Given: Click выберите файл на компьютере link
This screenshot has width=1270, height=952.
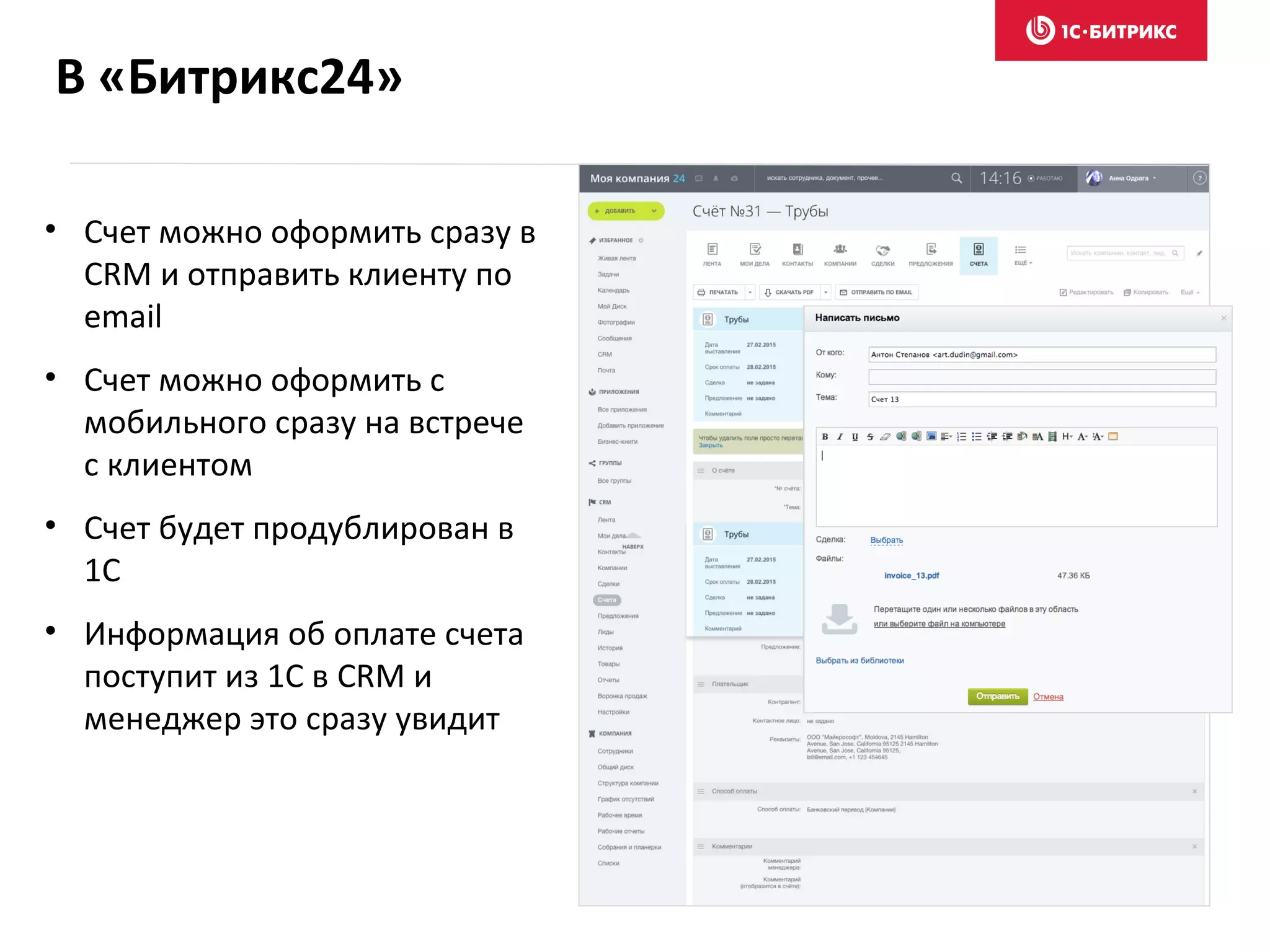Looking at the screenshot, I should 939,624.
